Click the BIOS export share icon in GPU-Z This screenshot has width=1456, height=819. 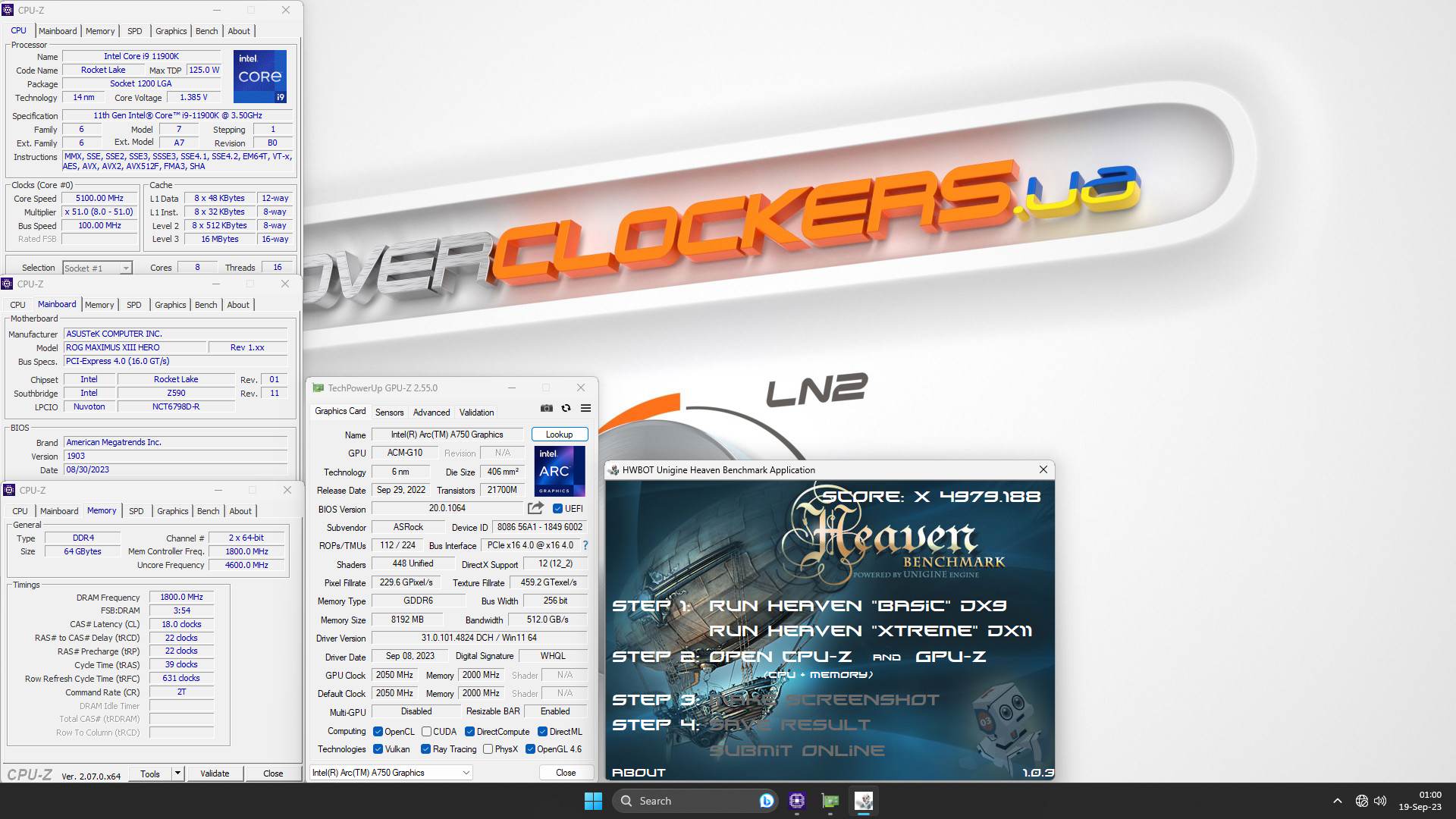535,508
